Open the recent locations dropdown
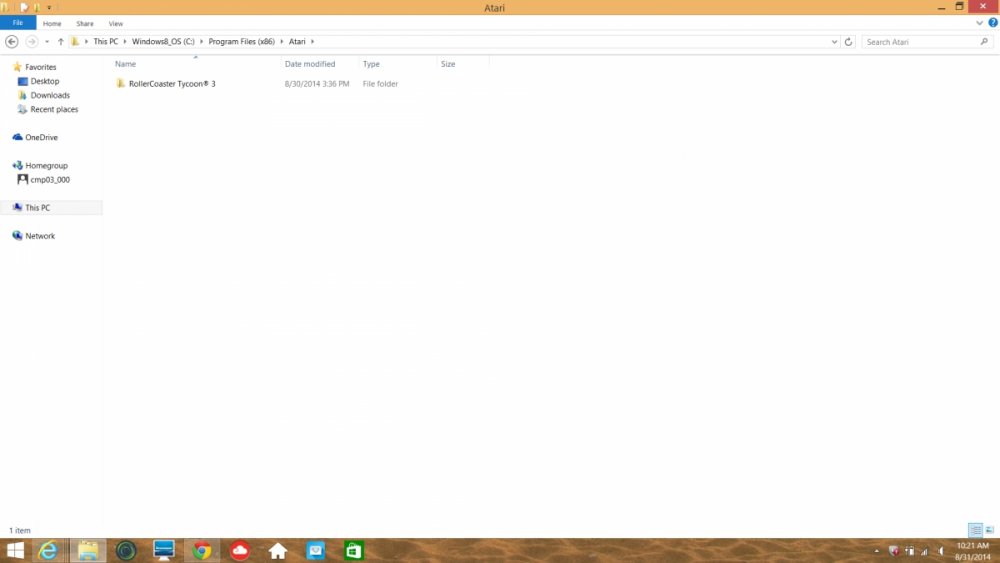The height and width of the screenshot is (563, 1000). tap(47, 42)
